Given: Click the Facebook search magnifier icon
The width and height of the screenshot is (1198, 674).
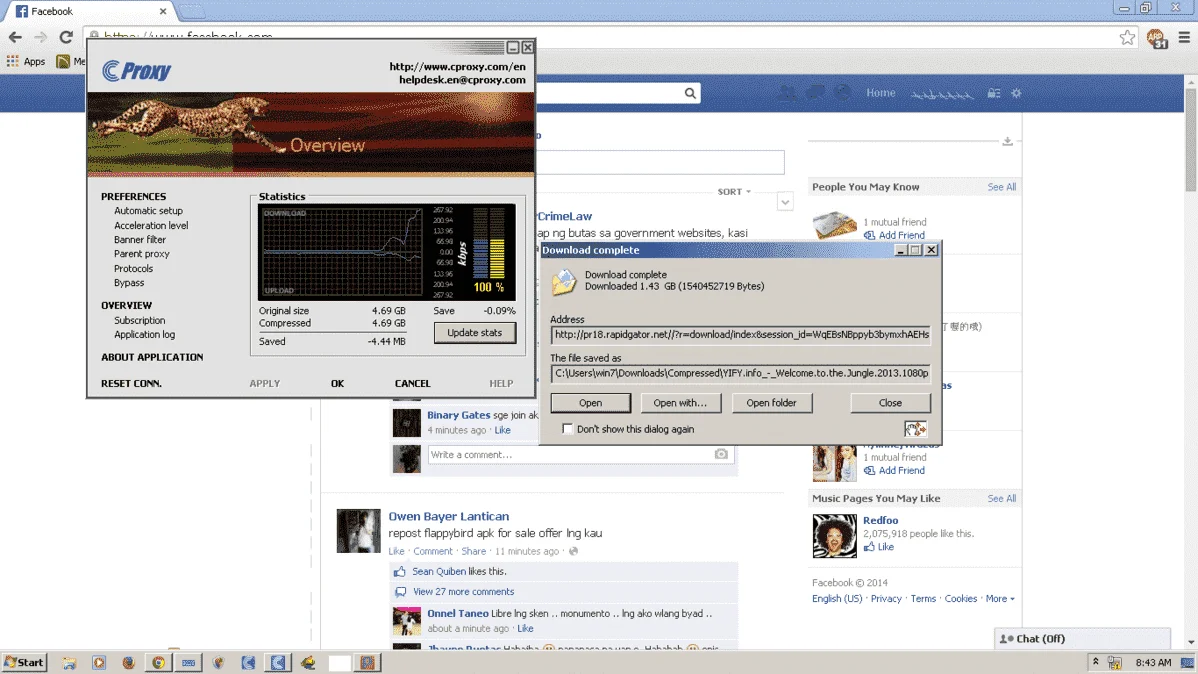Looking at the screenshot, I should [690, 93].
